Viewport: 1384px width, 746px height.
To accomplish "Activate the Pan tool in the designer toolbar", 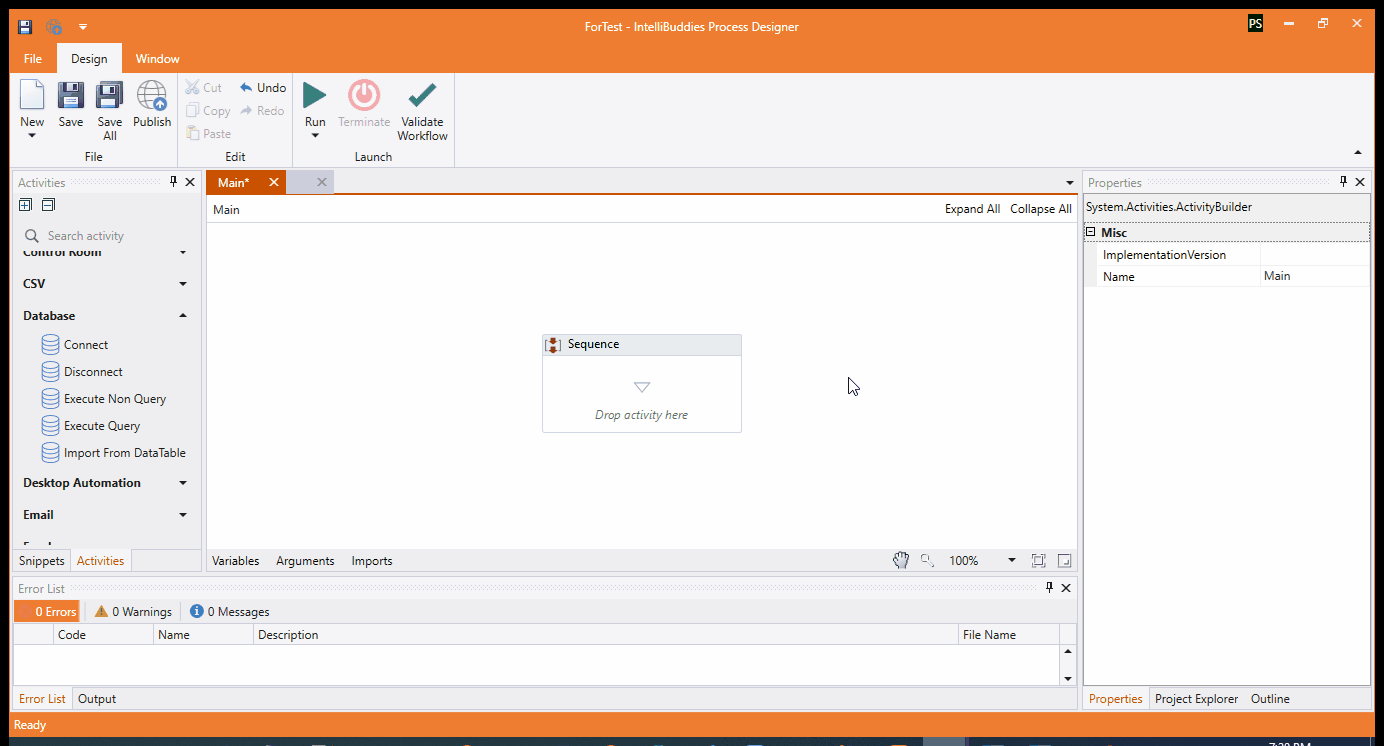I will coord(900,560).
